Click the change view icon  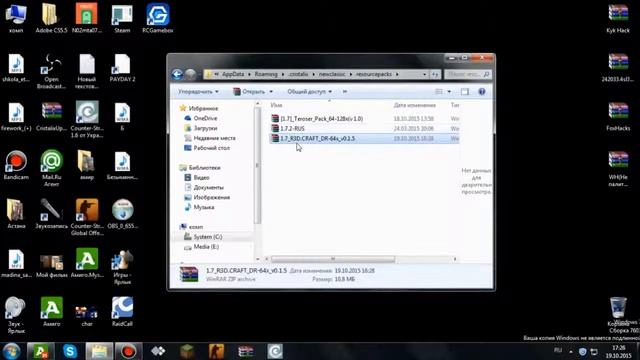point(439,91)
